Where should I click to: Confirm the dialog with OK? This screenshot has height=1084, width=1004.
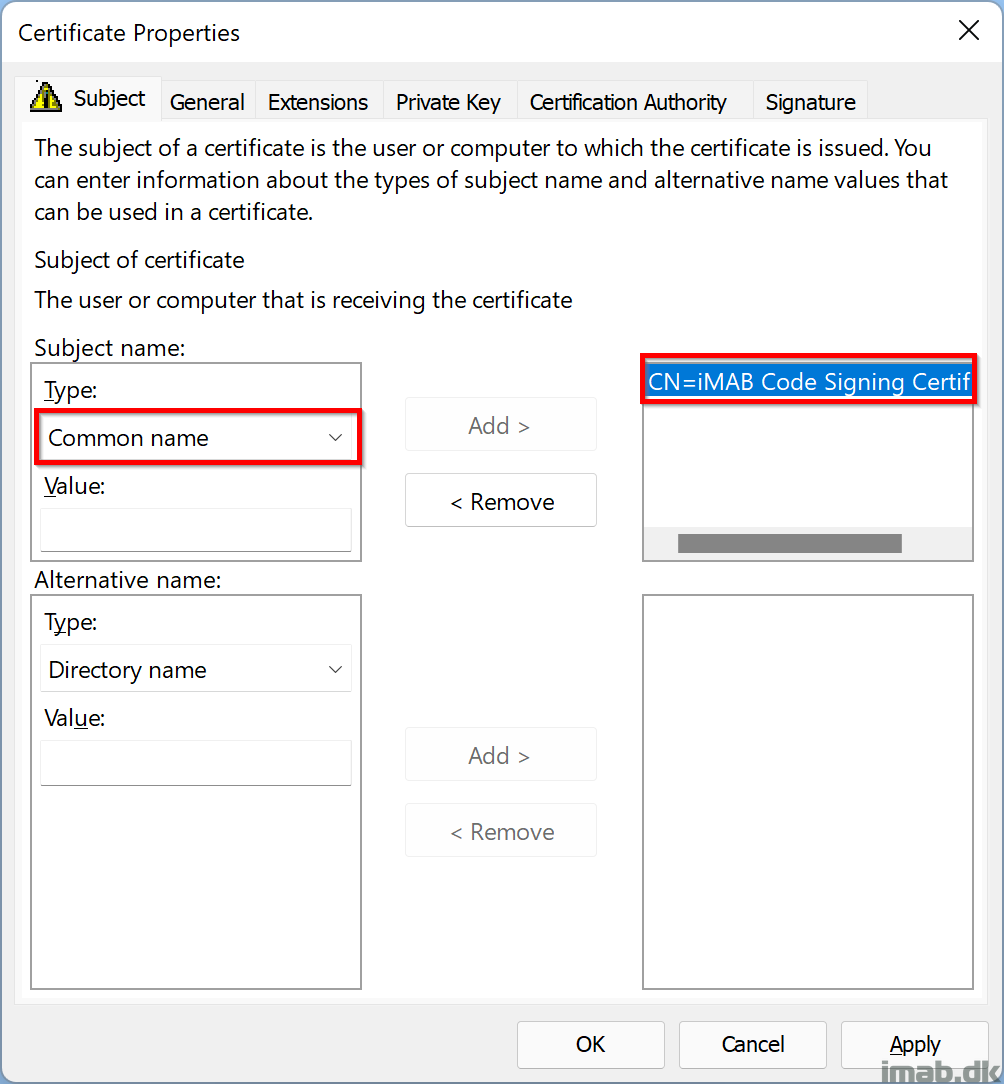(591, 1044)
